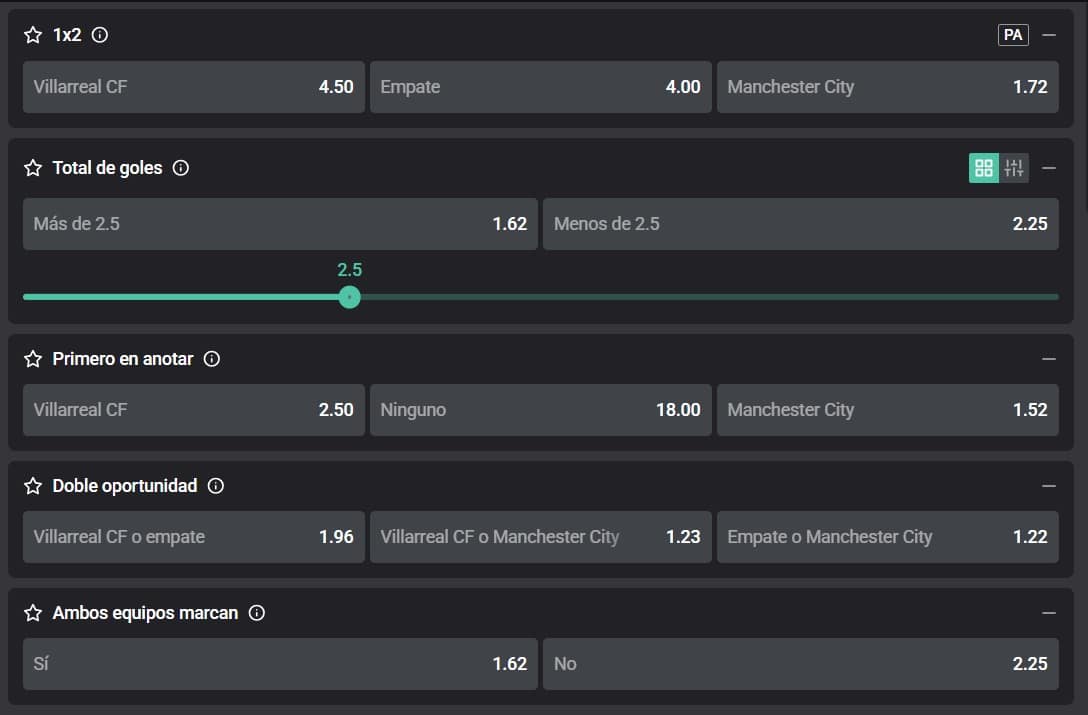Star the Ambos equipos marcan market
The width and height of the screenshot is (1088, 715).
click(33, 613)
